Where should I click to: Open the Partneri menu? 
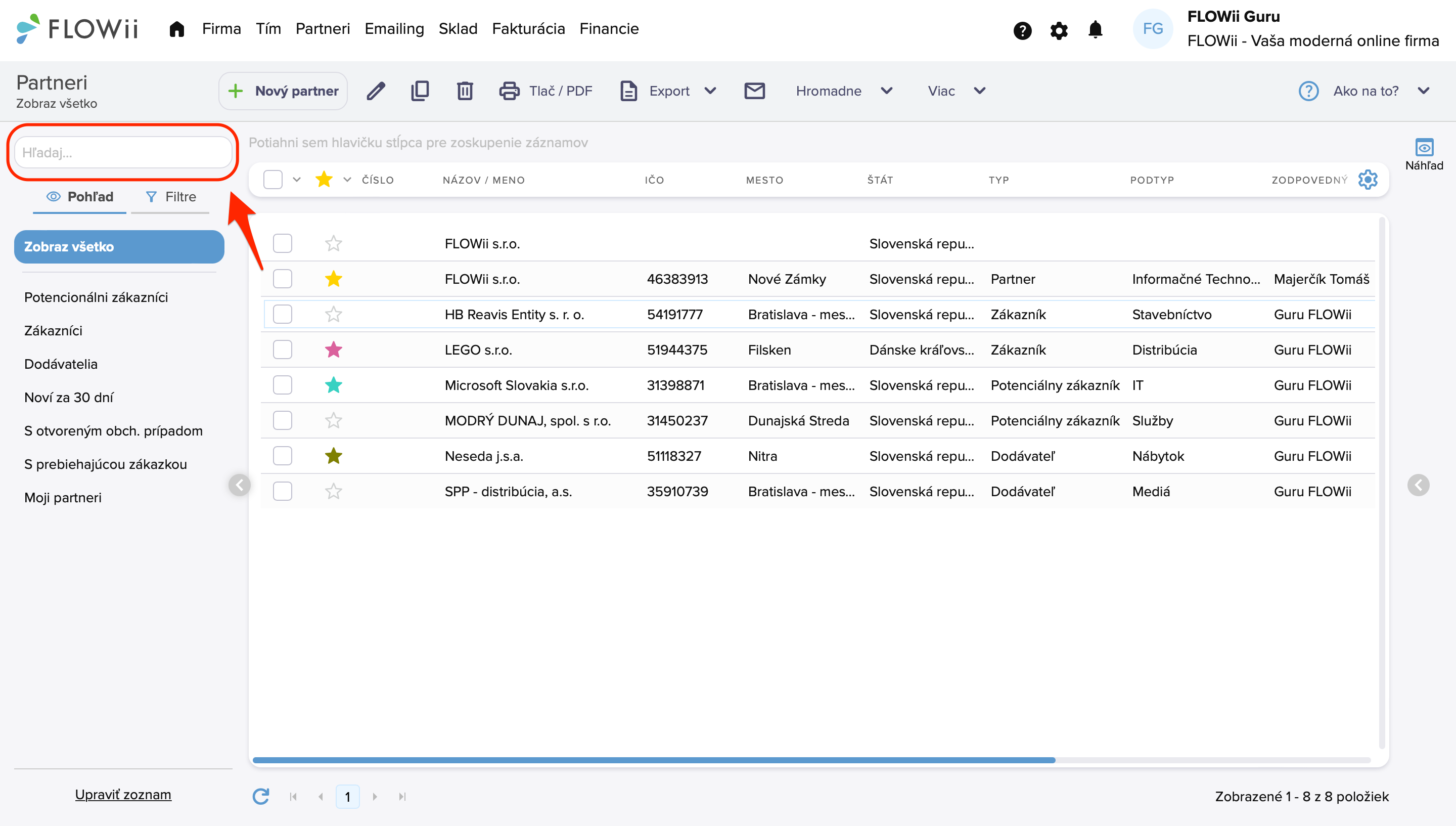tap(323, 29)
